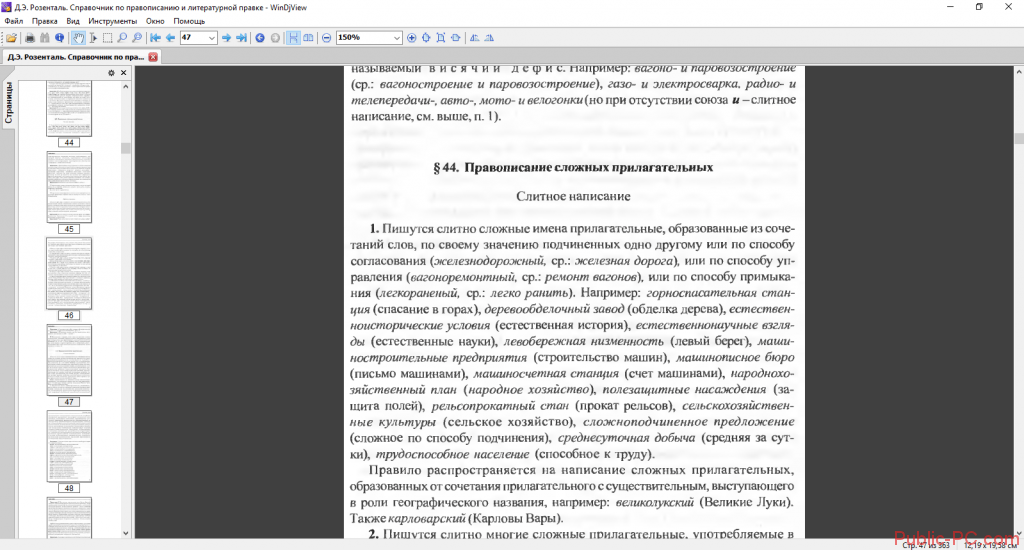Click the Actual size zoom icon
Viewport: 1024px width, 550px height.
click(x=455, y=38)
